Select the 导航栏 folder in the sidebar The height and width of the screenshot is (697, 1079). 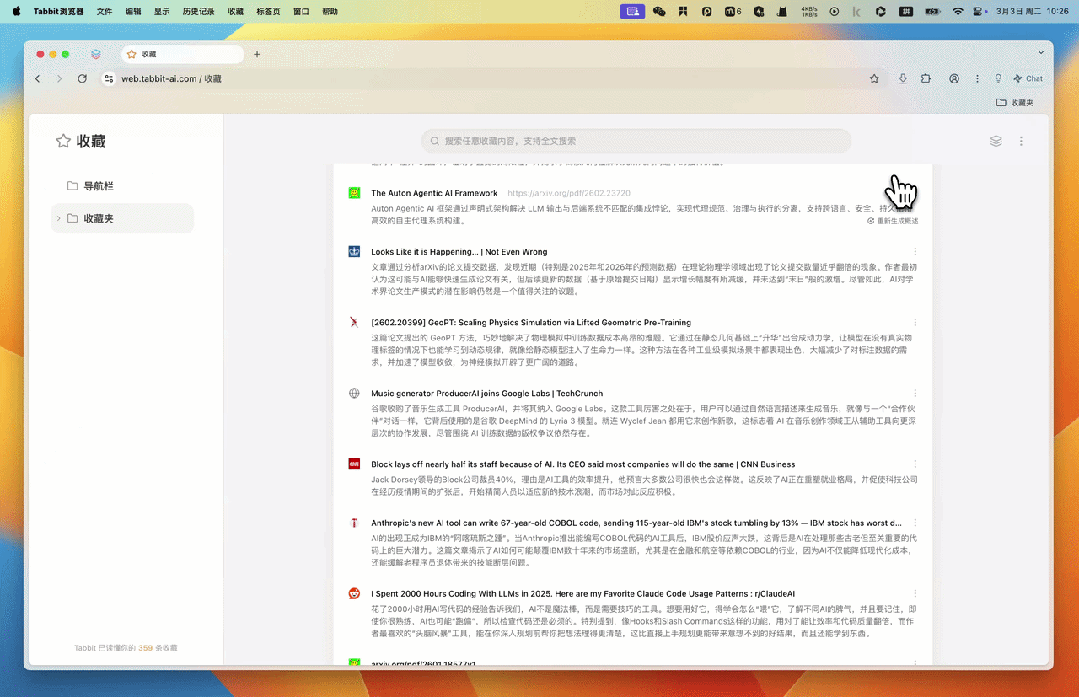coord(96,186)
